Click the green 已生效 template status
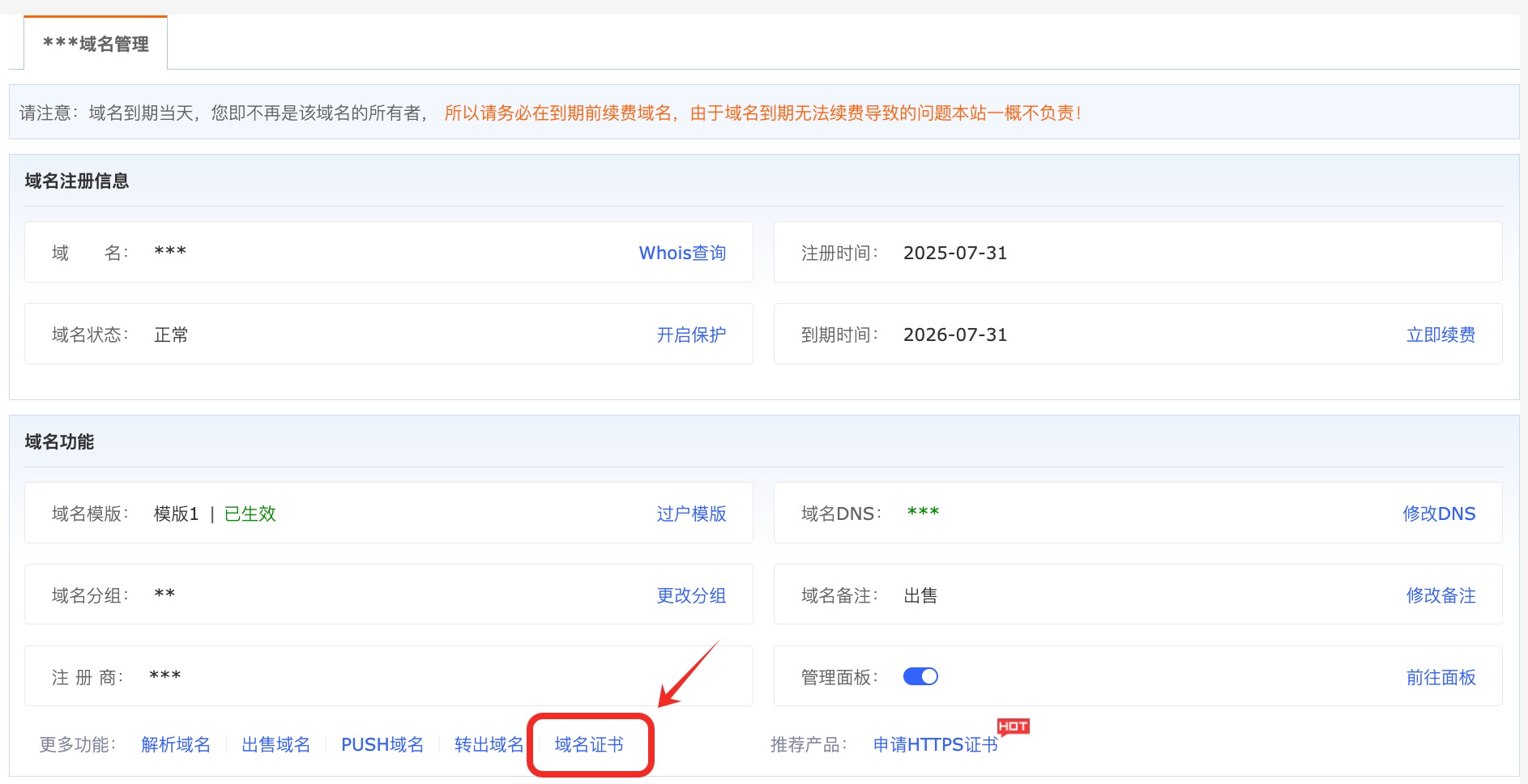 250,513
